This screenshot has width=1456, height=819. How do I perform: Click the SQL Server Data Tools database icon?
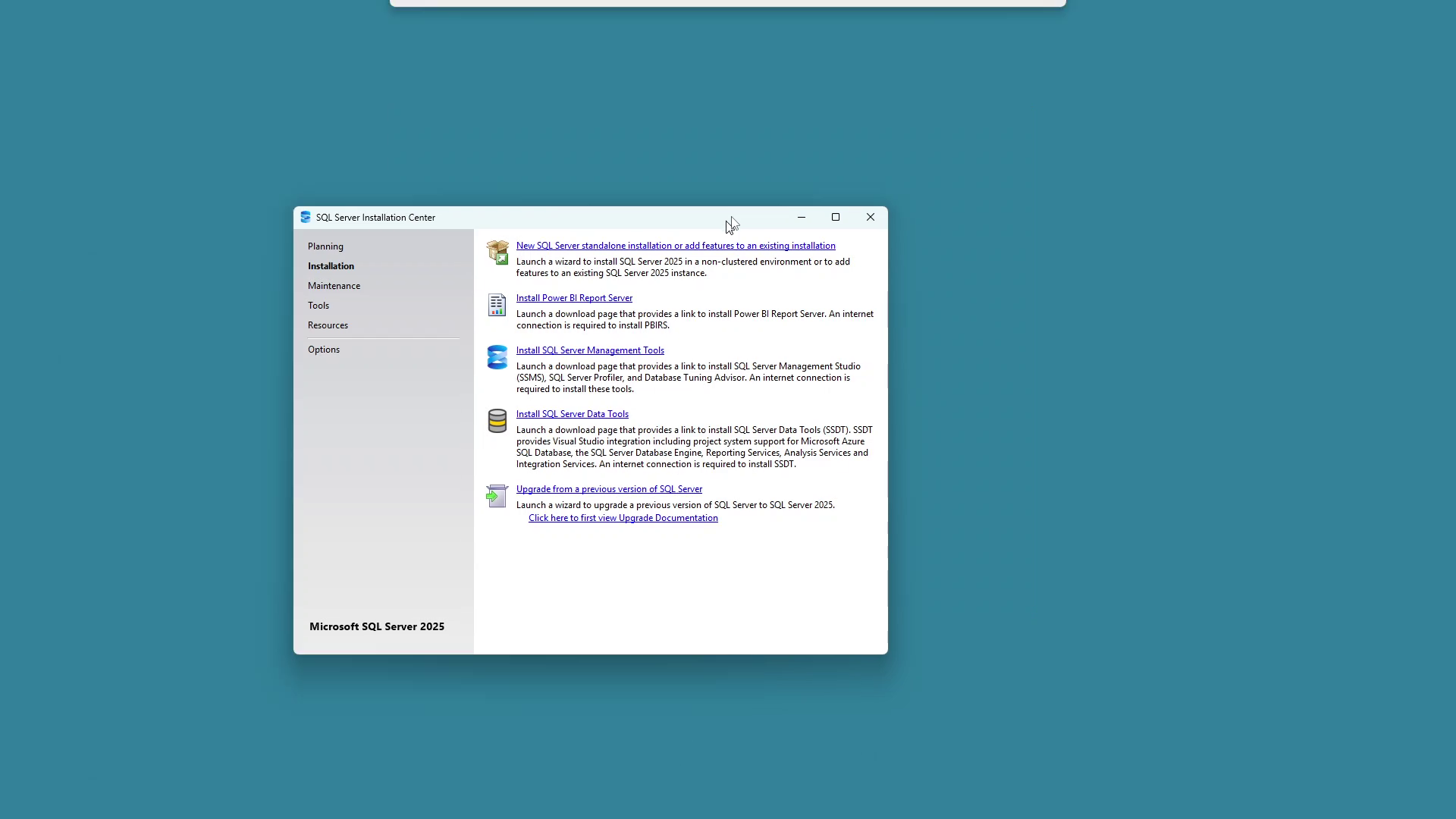coord(497,421)
